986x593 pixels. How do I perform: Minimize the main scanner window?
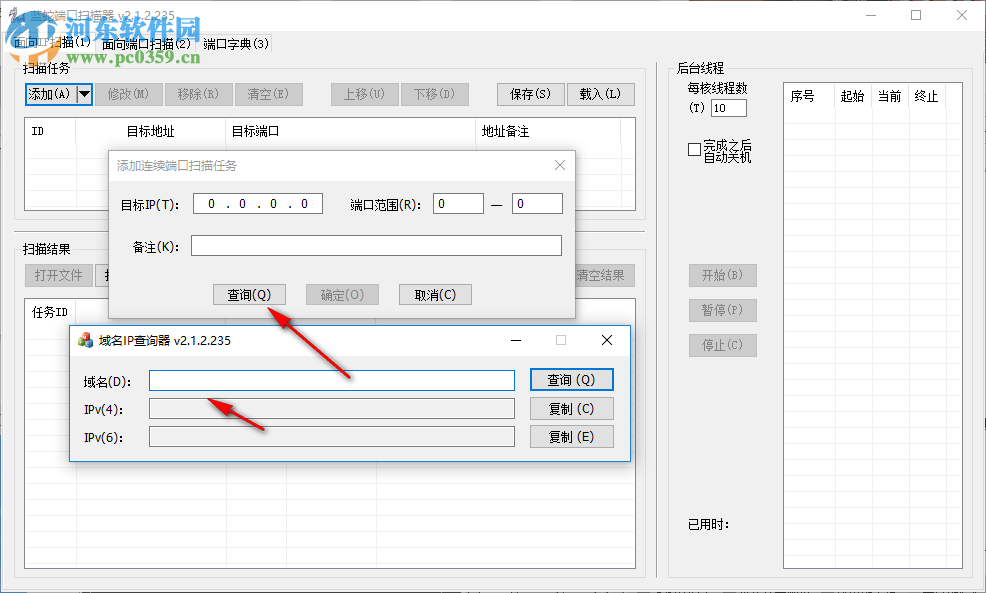point(871,15)
